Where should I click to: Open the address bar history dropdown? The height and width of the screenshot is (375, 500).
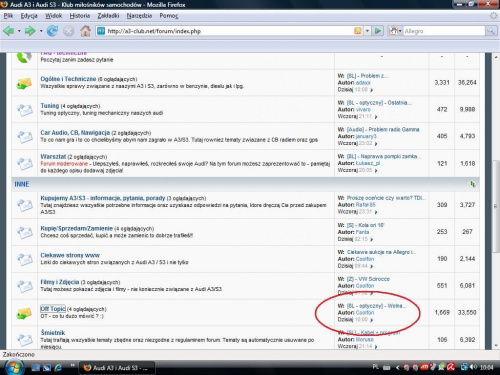pyautogui.click(x=367, y=31)
